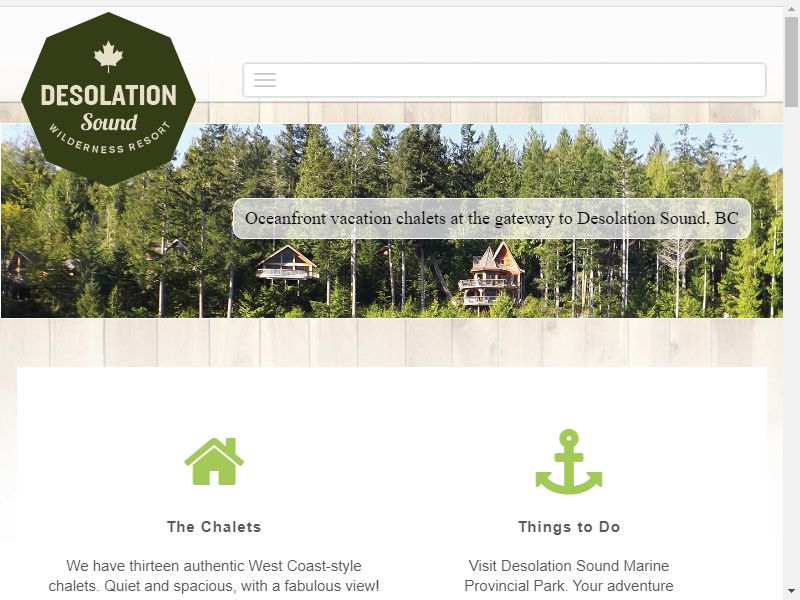The width and height of the screenshot is (800, 600).
Task: Open the Things to Do heading
Action: [569, 527]
